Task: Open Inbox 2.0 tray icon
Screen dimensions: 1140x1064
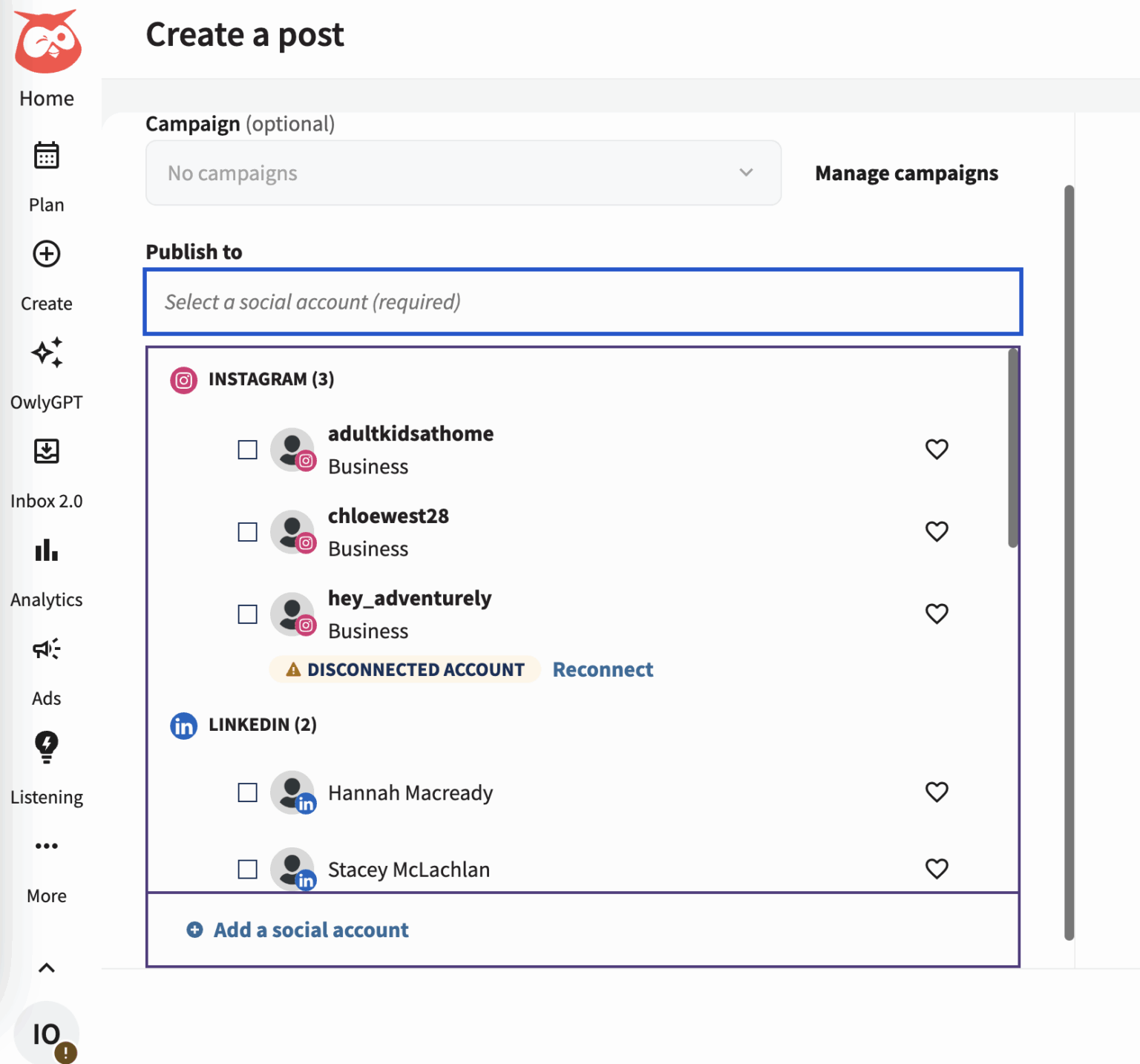Action: (x=47, y=451)
